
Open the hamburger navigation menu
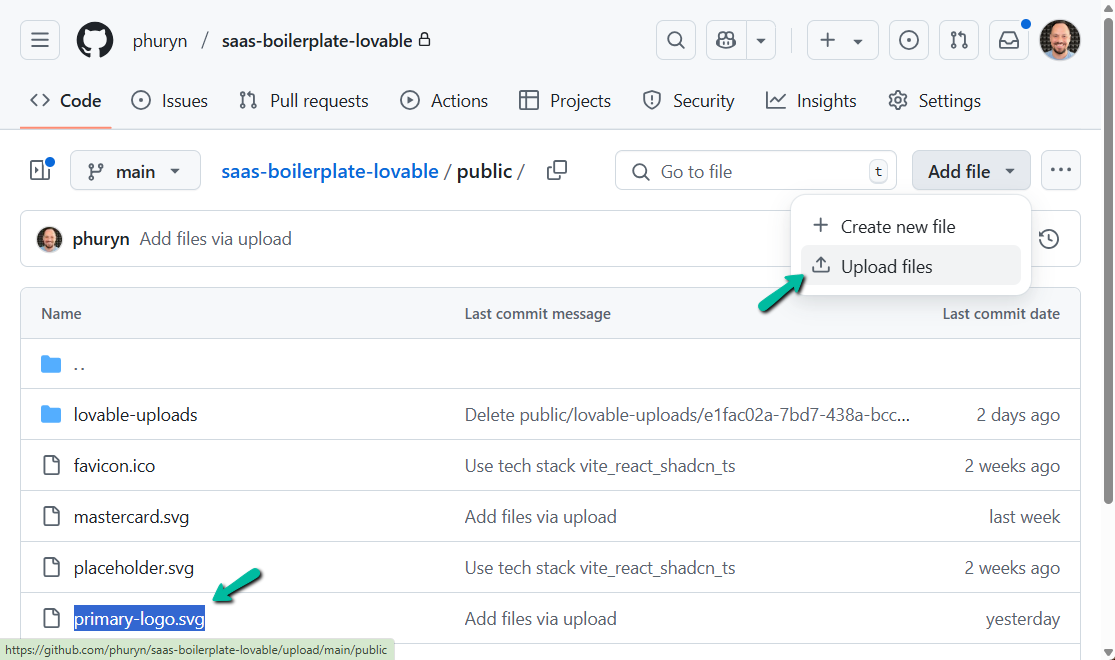pyautogui.click(x=40, y=40)
